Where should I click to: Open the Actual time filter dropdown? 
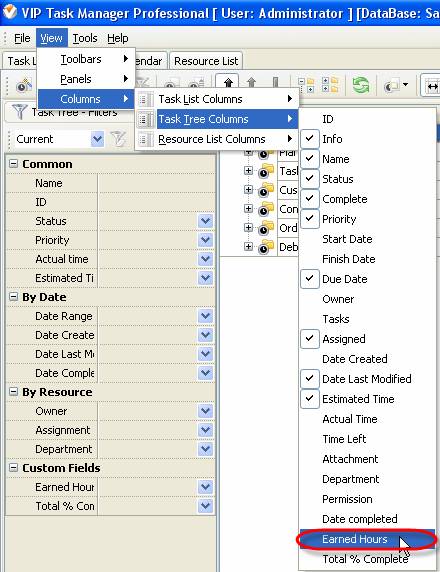206,259
